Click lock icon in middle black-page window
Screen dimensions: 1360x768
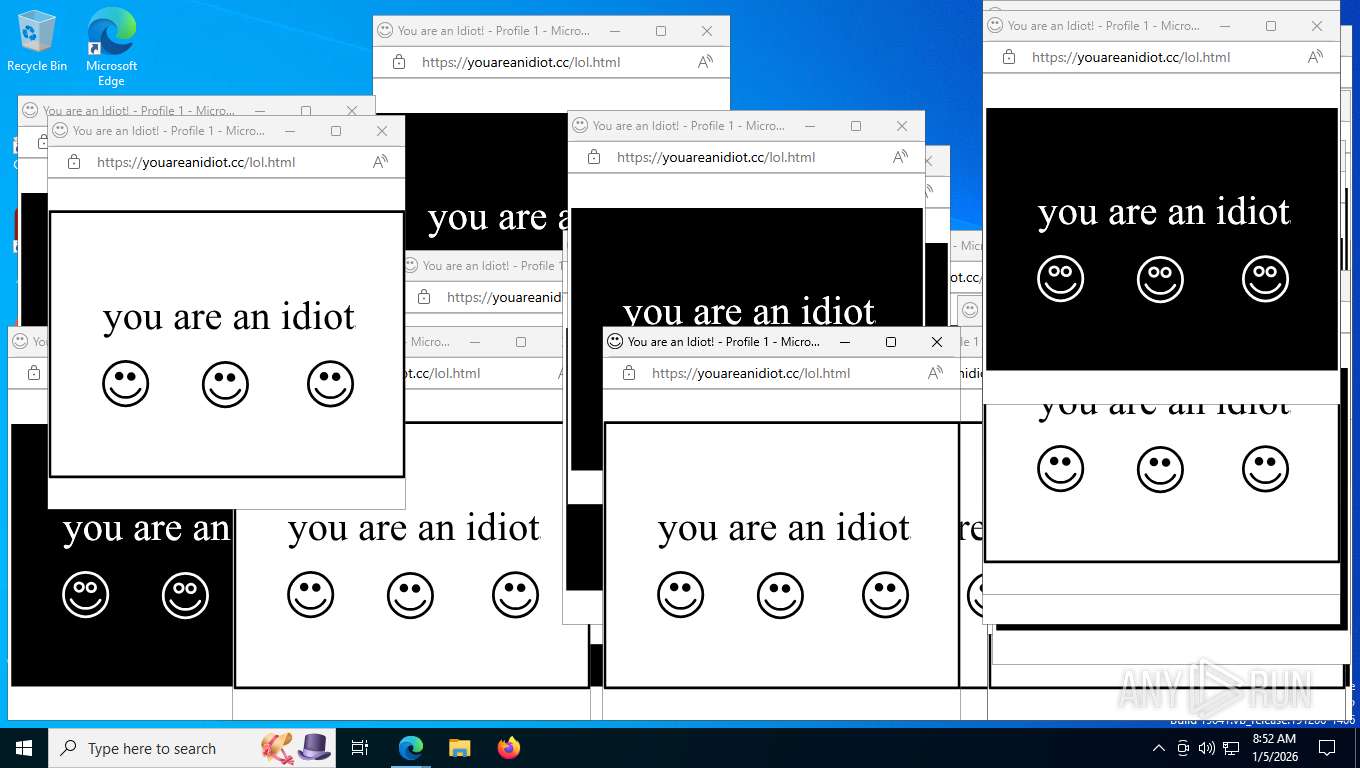click(594, 157)
